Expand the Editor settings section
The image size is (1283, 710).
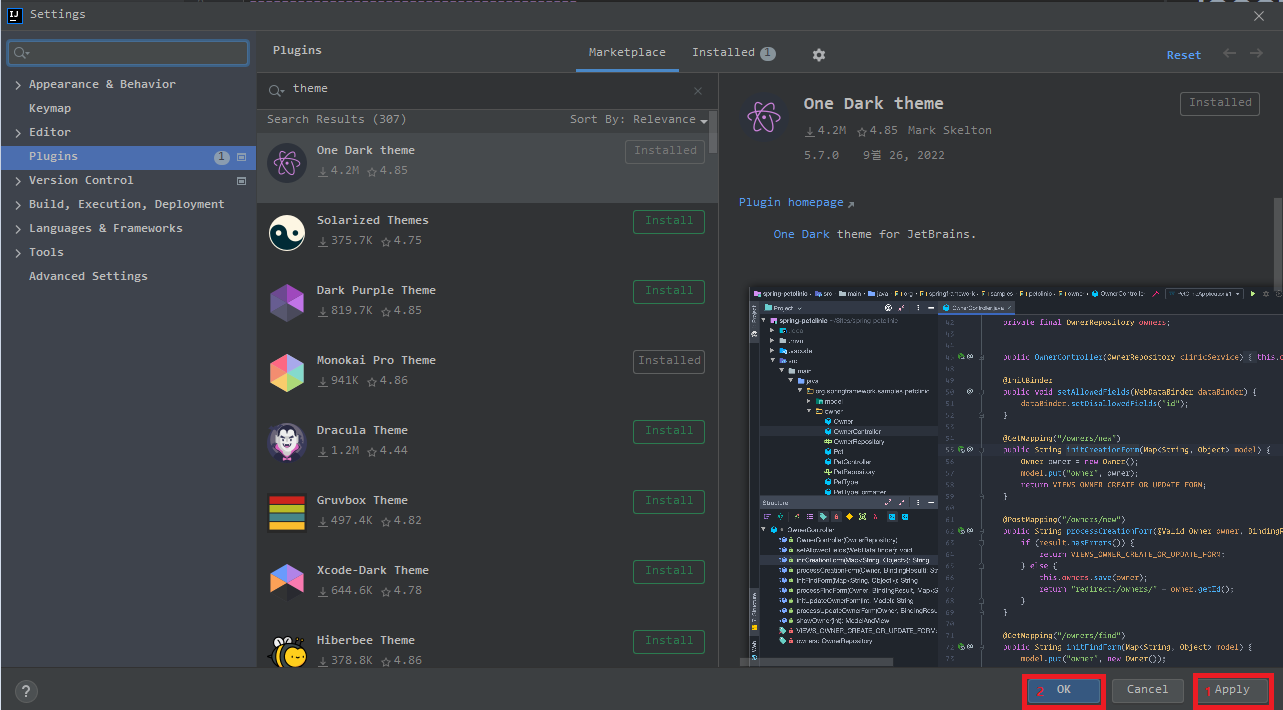tap(18, 133)
